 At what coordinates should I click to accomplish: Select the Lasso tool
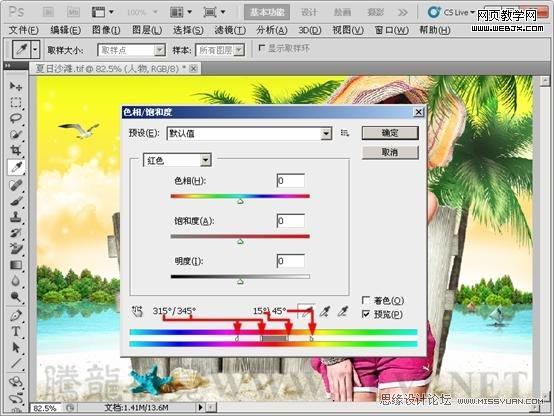click(x=16, y=118)
